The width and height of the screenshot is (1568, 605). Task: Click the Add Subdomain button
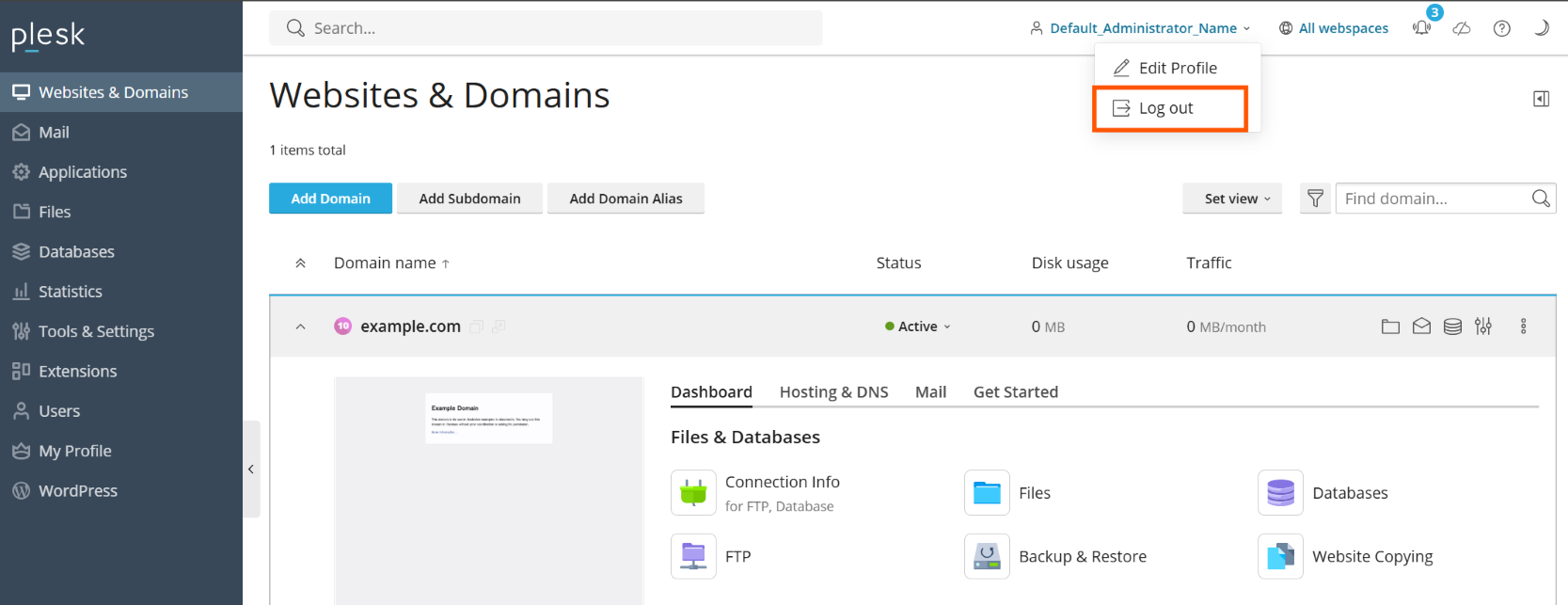click(469, 199)
